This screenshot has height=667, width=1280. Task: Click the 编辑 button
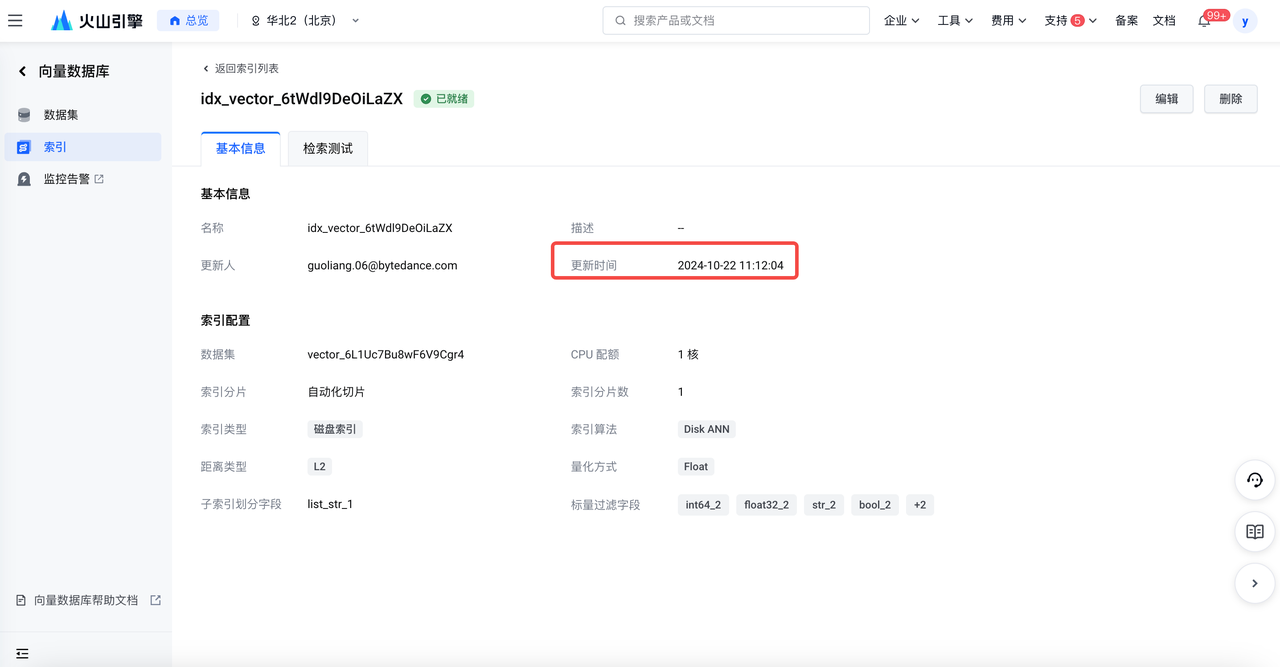pos(1167,99)
